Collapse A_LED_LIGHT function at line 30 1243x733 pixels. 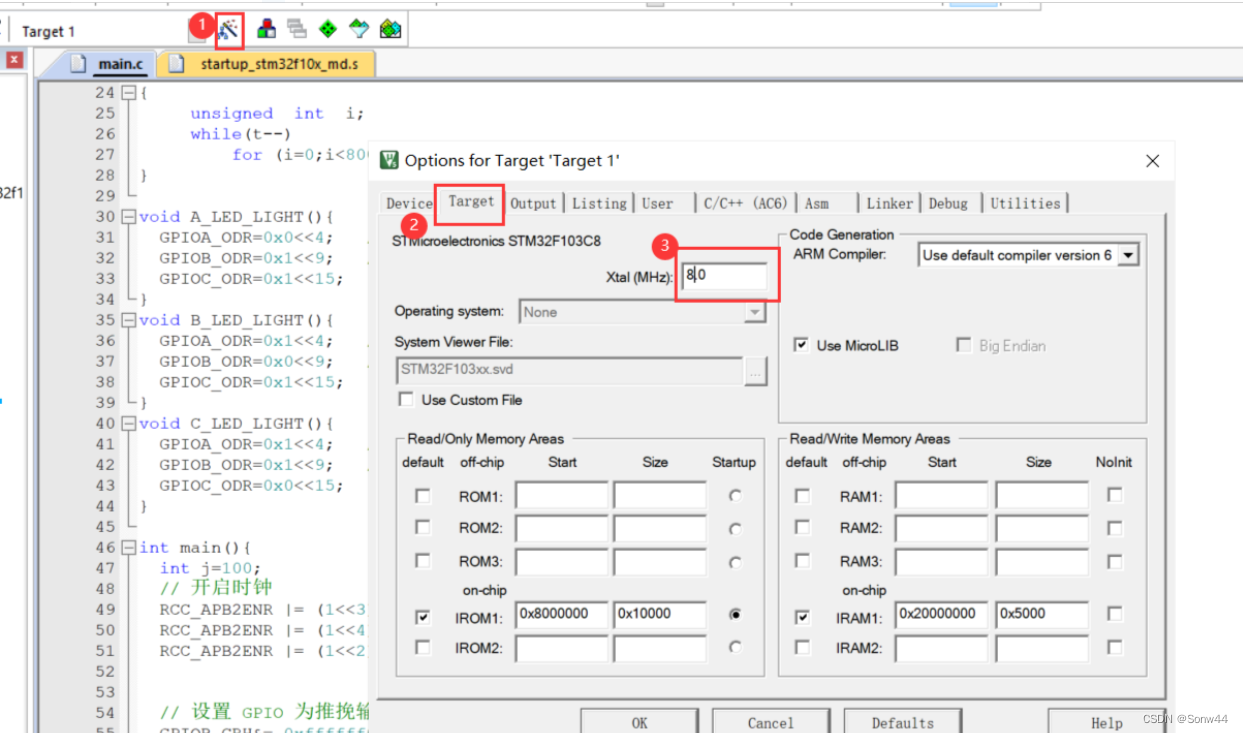tap(128, 216)
